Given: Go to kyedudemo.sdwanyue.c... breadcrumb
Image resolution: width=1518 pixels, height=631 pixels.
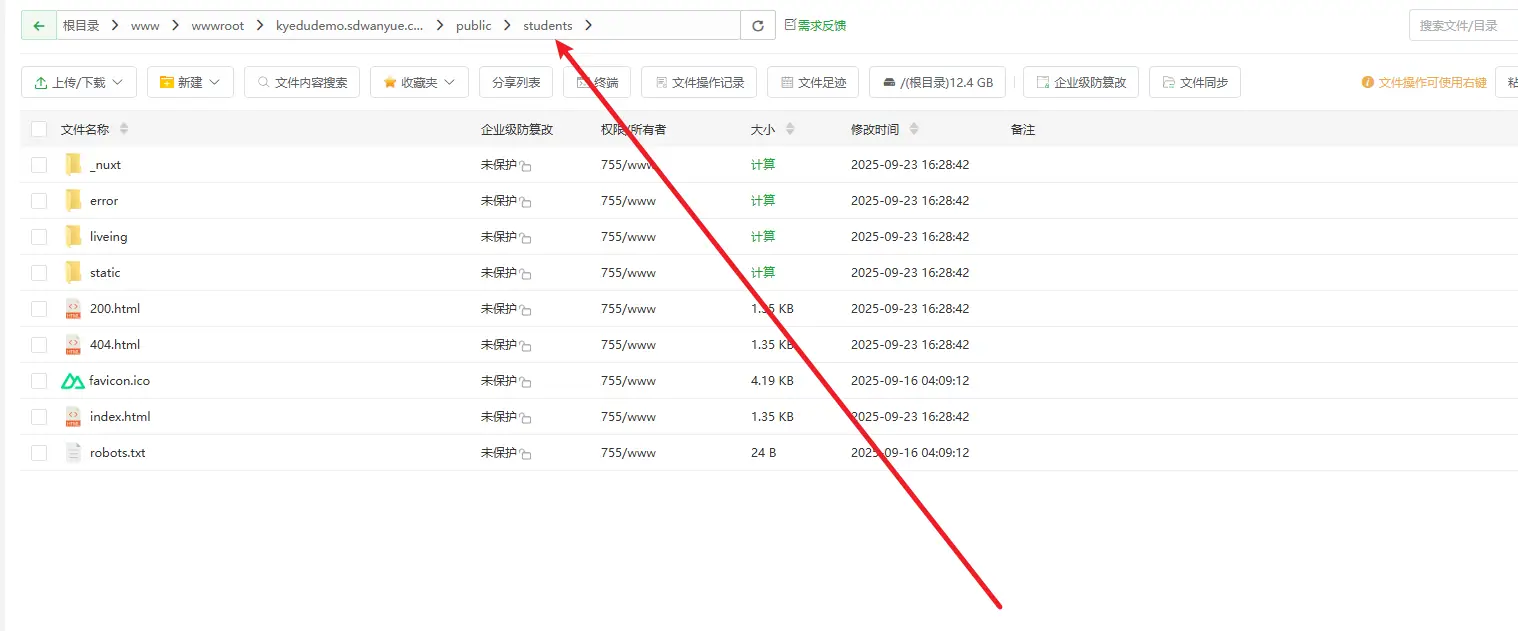Looking at the screenshot, I should [x=350, y=26].
